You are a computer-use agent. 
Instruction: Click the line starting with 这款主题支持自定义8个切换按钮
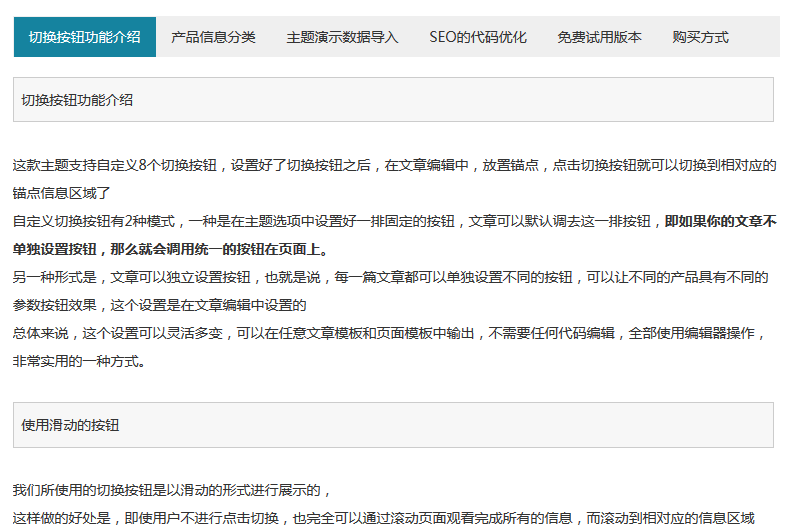(394, 165)
